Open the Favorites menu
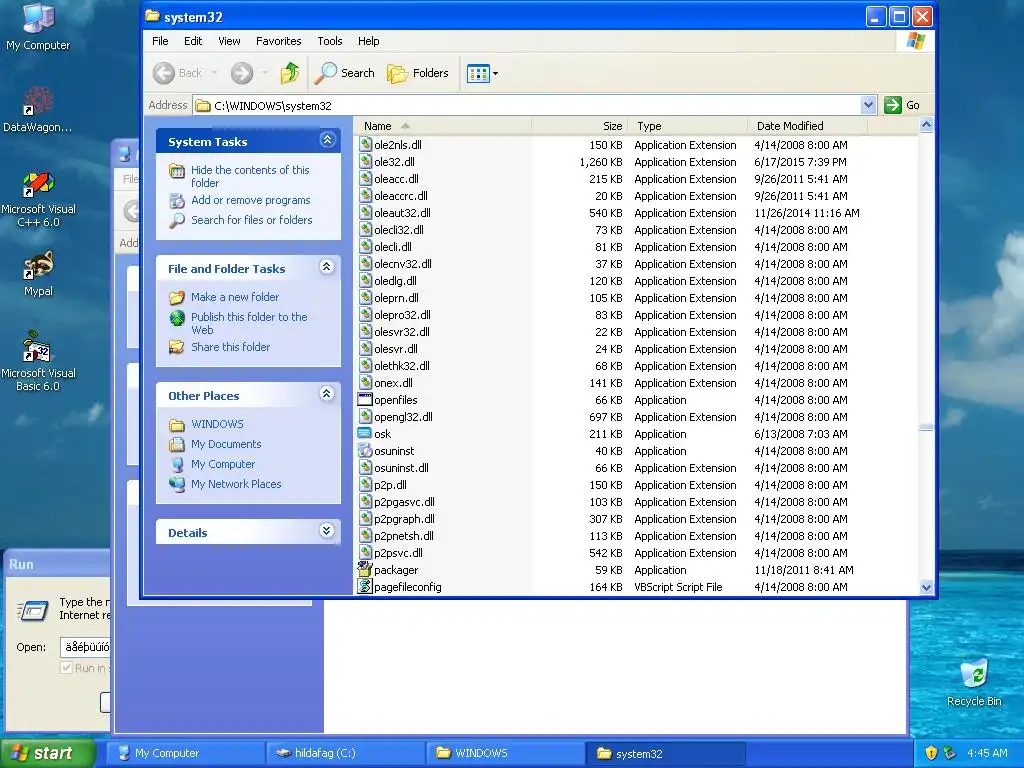The width and height of the screenshot is (1024, 768). click(278, 41)
